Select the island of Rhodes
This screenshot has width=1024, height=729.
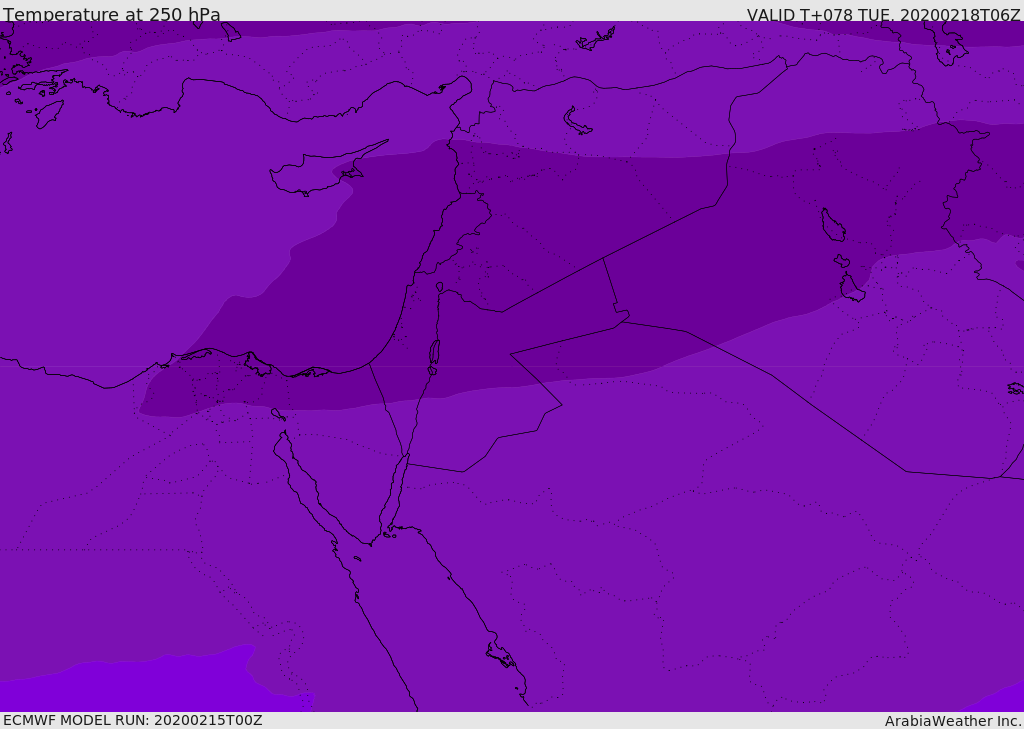[x=48, y=113]
